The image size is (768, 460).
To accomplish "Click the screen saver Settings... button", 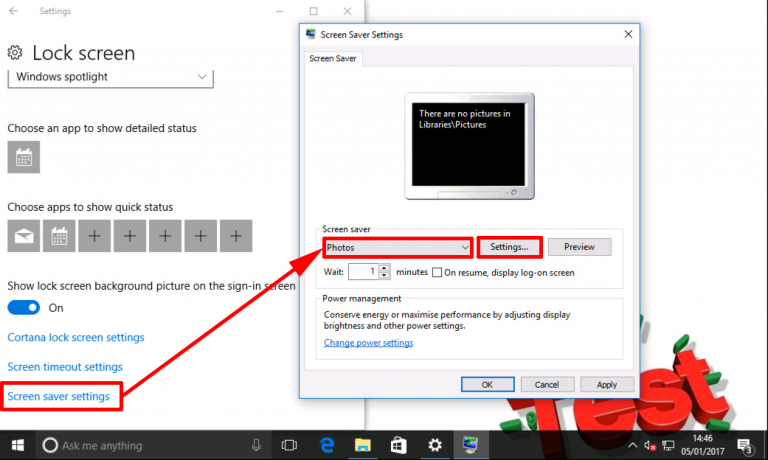I will 509,247.
